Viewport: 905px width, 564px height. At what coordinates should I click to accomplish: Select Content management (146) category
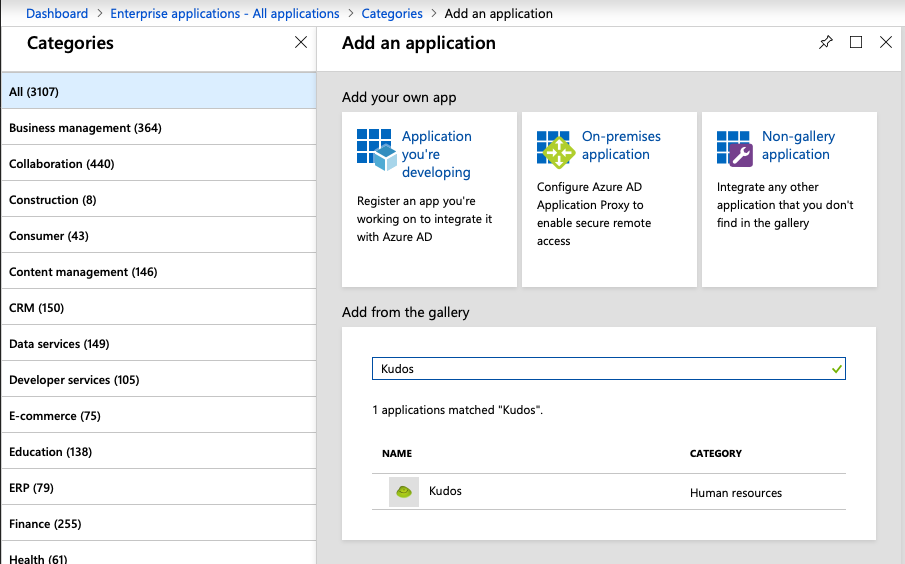(x=159, y=272)
